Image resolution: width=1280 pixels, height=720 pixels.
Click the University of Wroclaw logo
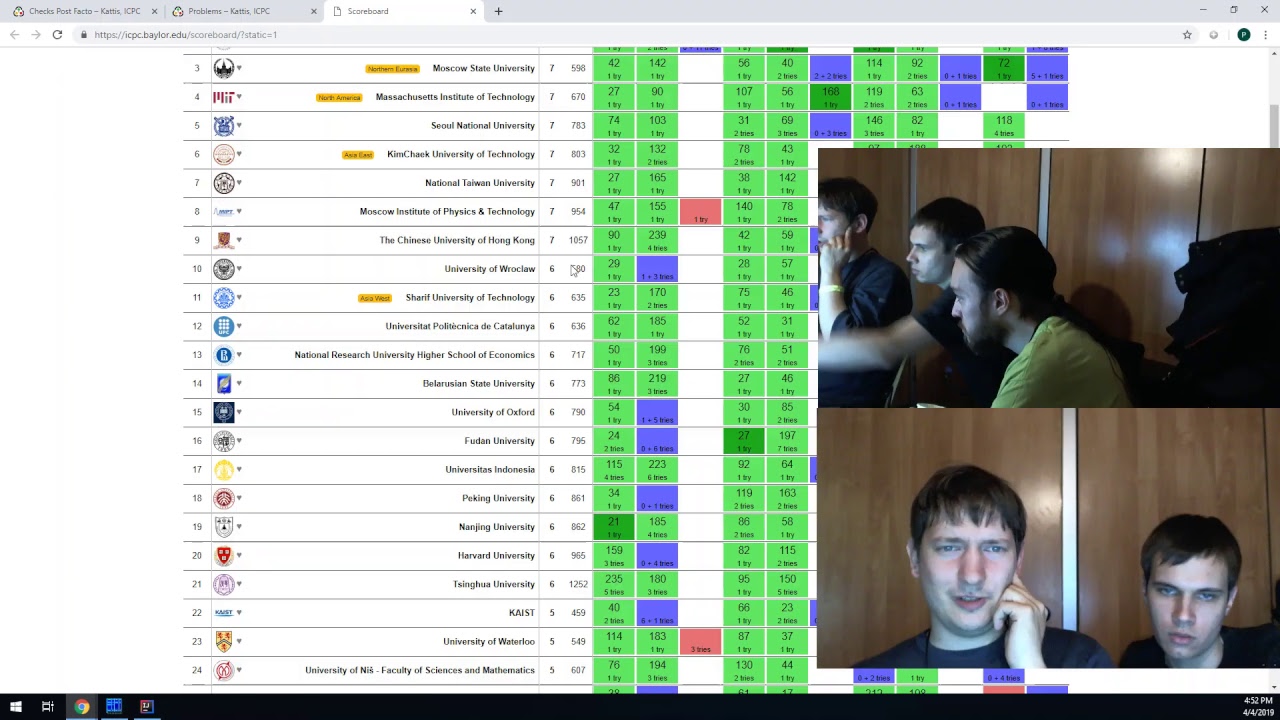pos(224,269)
